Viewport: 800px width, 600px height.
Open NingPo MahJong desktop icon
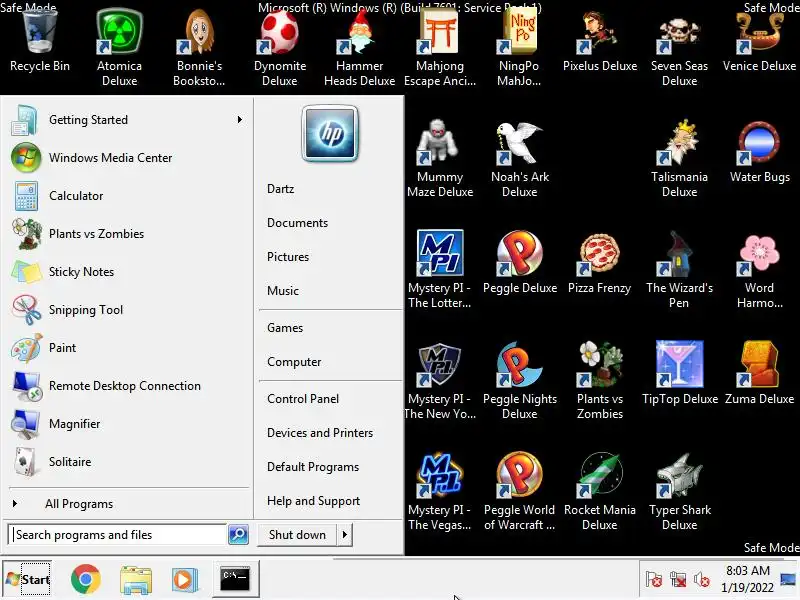pos(519,48)
